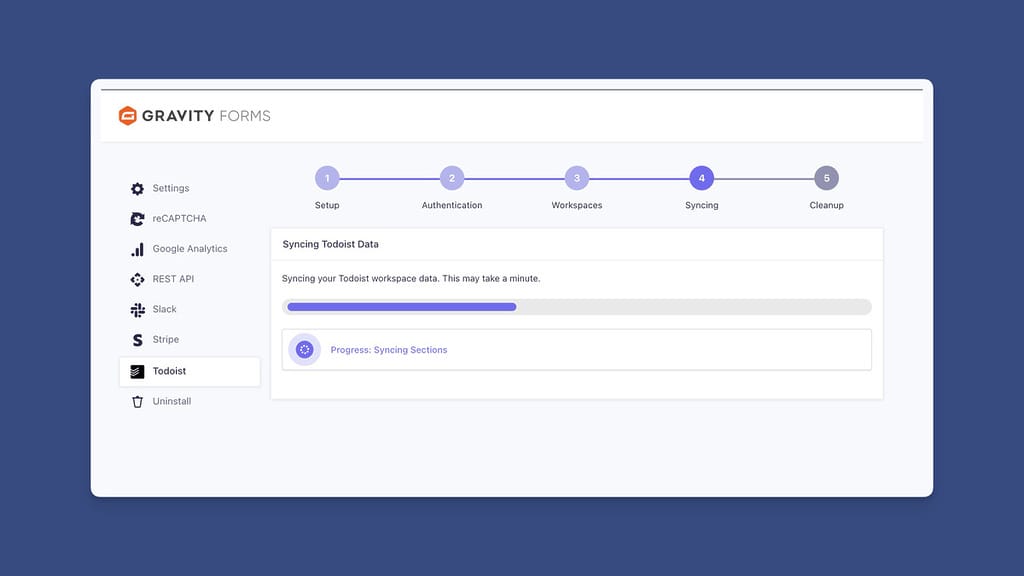Click the Slack icon in the sidebar
The width and height of the screenshot is (1024, 576).
point(137,309)
